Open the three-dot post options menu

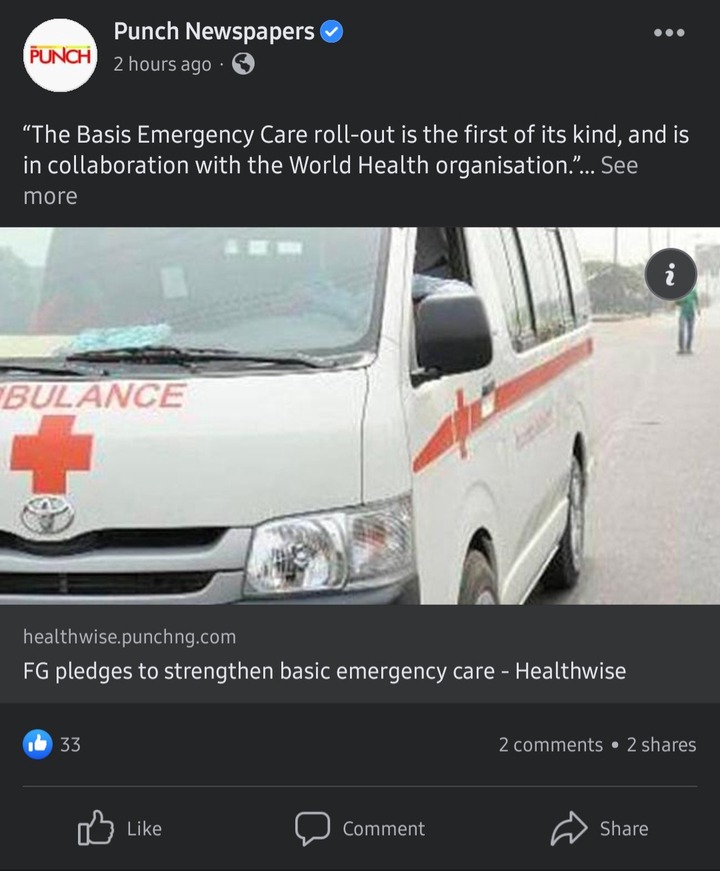coord(669,33)
